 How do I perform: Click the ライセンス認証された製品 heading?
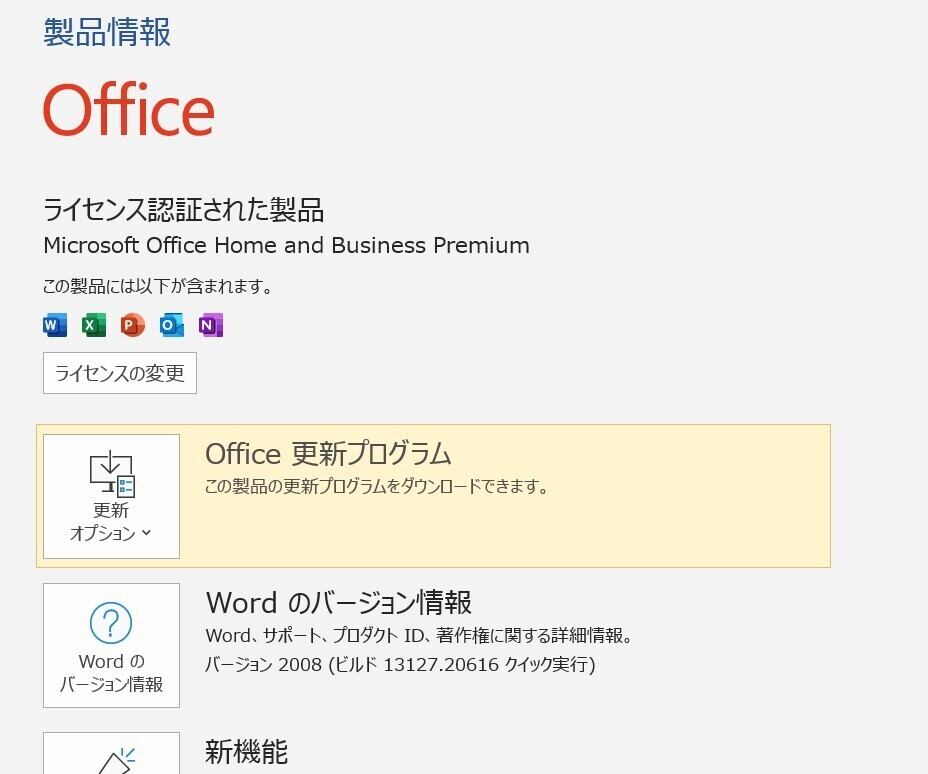pos(184,210)
